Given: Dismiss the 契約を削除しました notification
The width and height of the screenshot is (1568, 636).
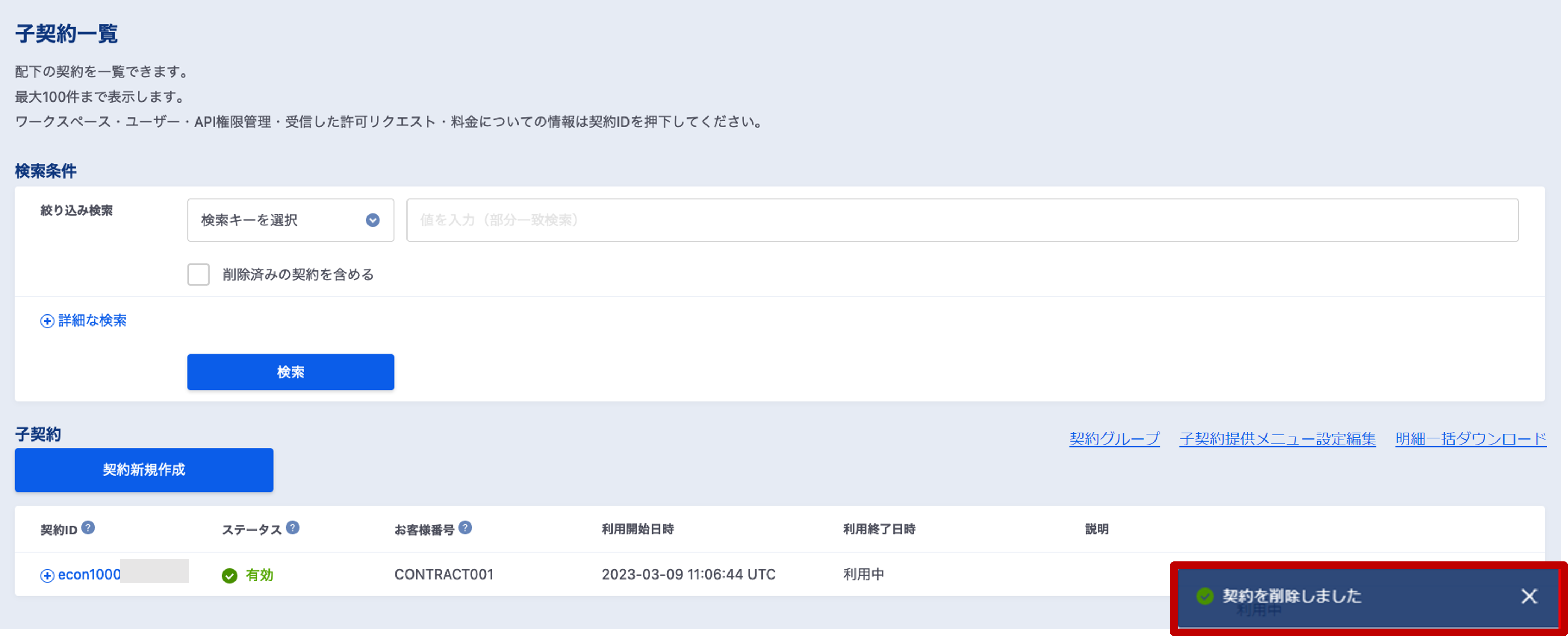Looking at the screenshot, I should [x=1529, y=596].
